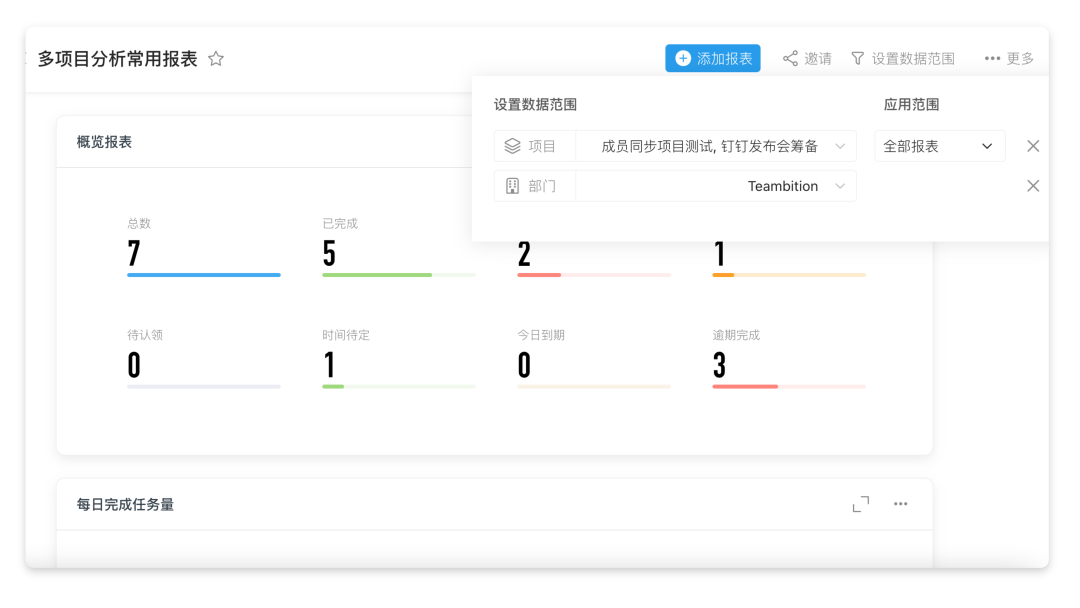Select the 概览报表 card title
The width and height of the screenshot is (1080, 608).
(104, 142)
